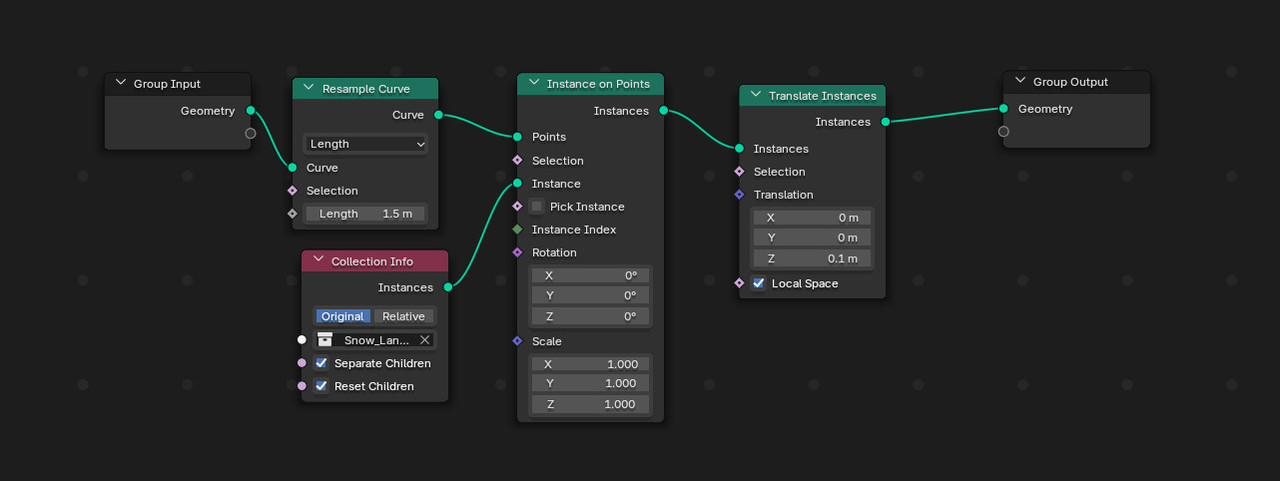1280x481 pixels.
Task: Click the Separate Children input socket
Action: click(x=302, y=363)
